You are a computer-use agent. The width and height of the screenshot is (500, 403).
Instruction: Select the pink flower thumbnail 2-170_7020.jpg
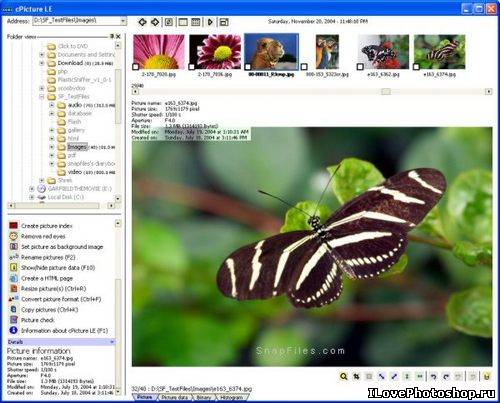[159, 52]
